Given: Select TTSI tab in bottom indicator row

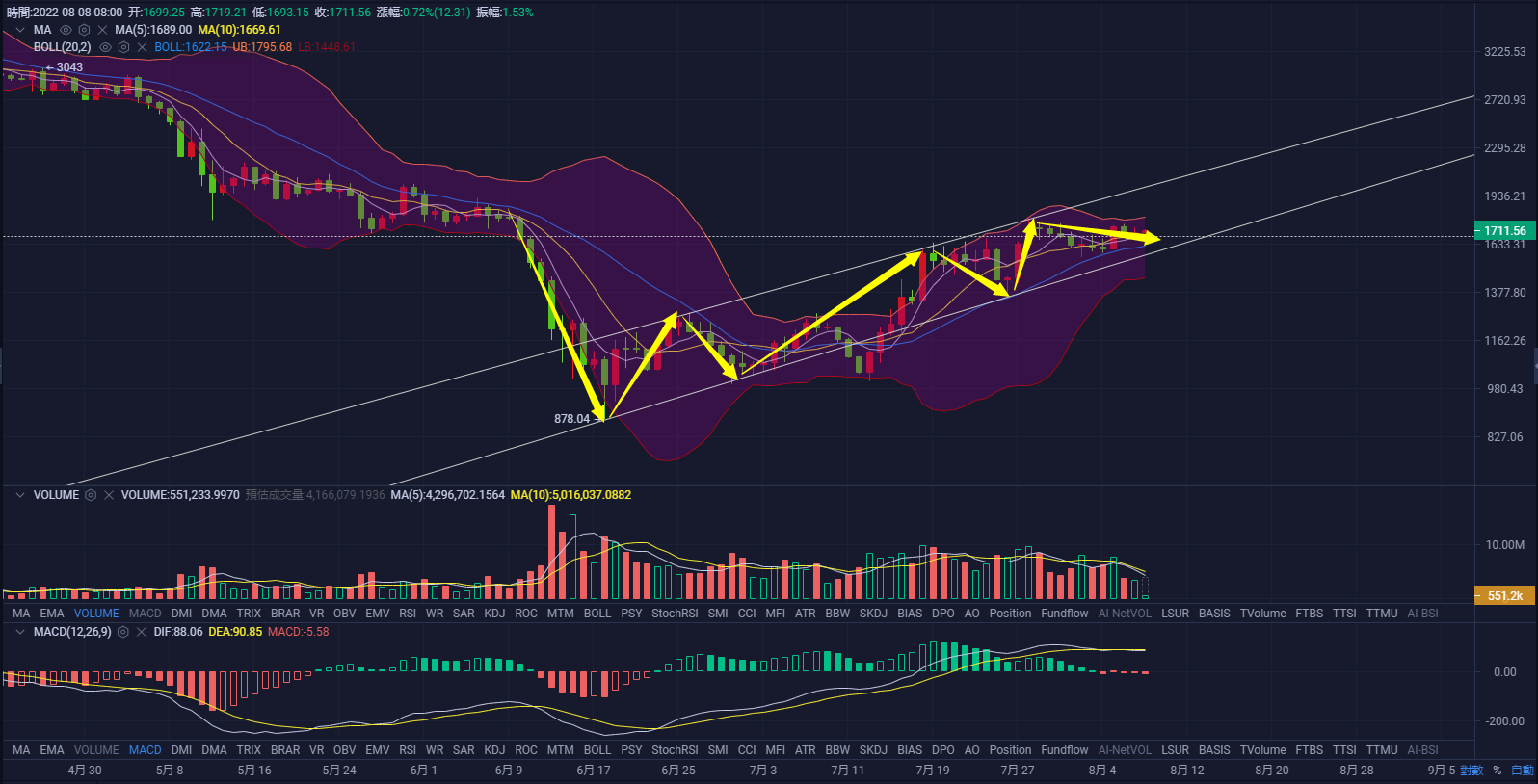Looking at the screenshot, I should [1344, 750].
